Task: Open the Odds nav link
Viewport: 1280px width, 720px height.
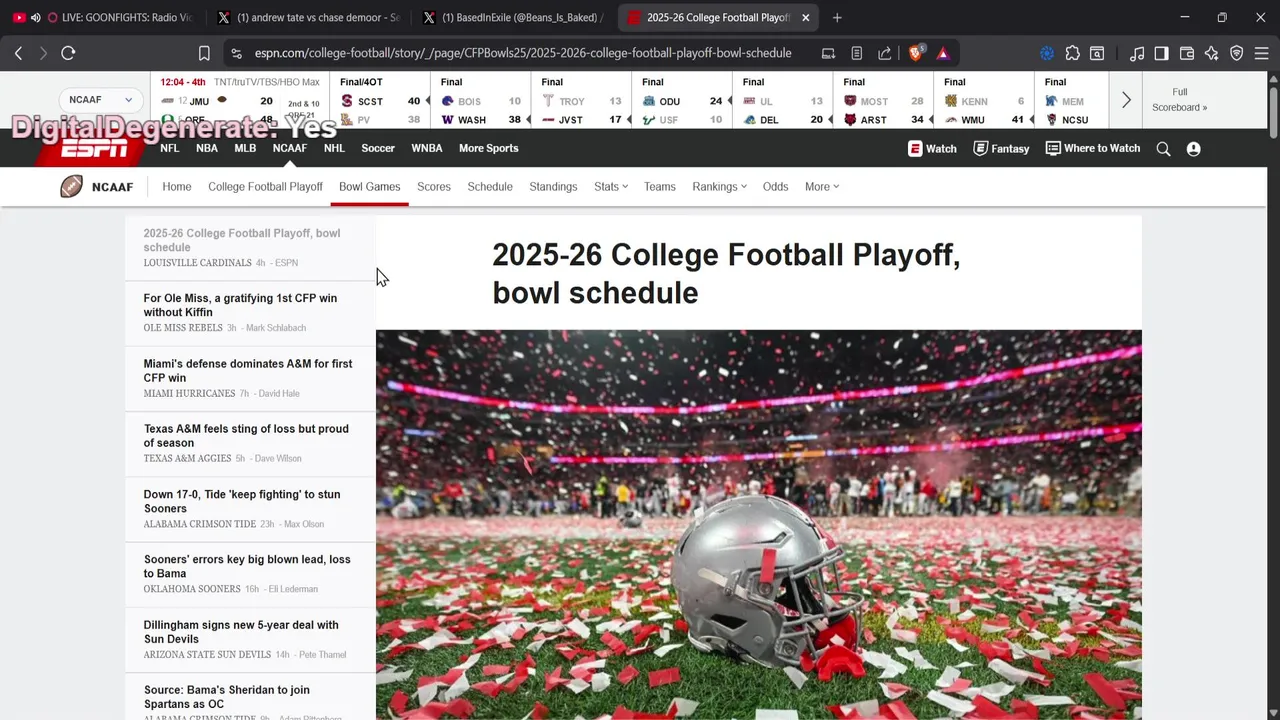Action: (776, 186)
